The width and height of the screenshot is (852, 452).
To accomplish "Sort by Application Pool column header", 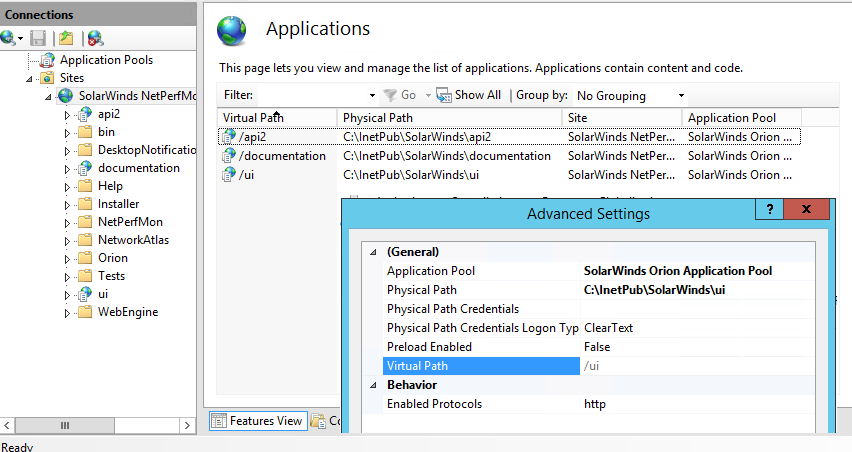I will pos(742,117).
